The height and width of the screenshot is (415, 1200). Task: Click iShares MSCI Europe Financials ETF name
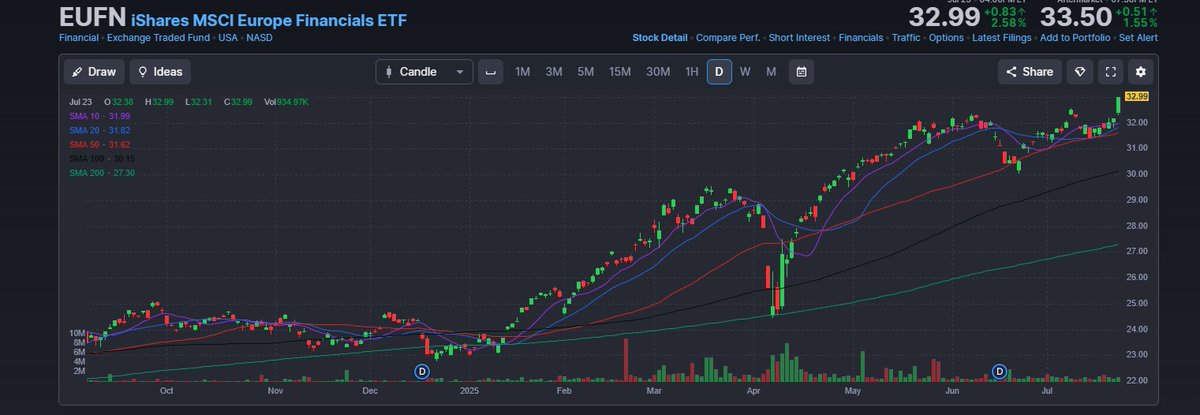(x=269, y=19)
